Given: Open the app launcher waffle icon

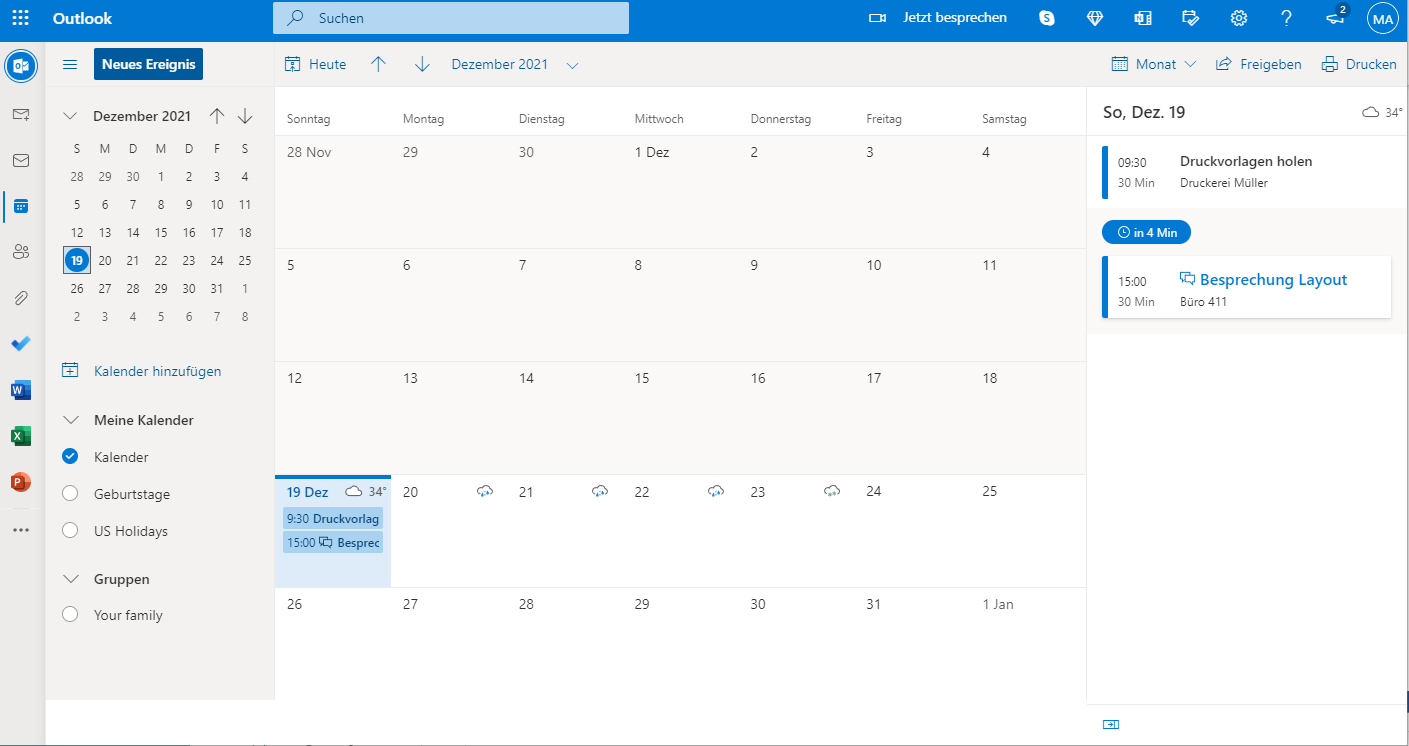Looking at the screenshot, I should [20, 18].
